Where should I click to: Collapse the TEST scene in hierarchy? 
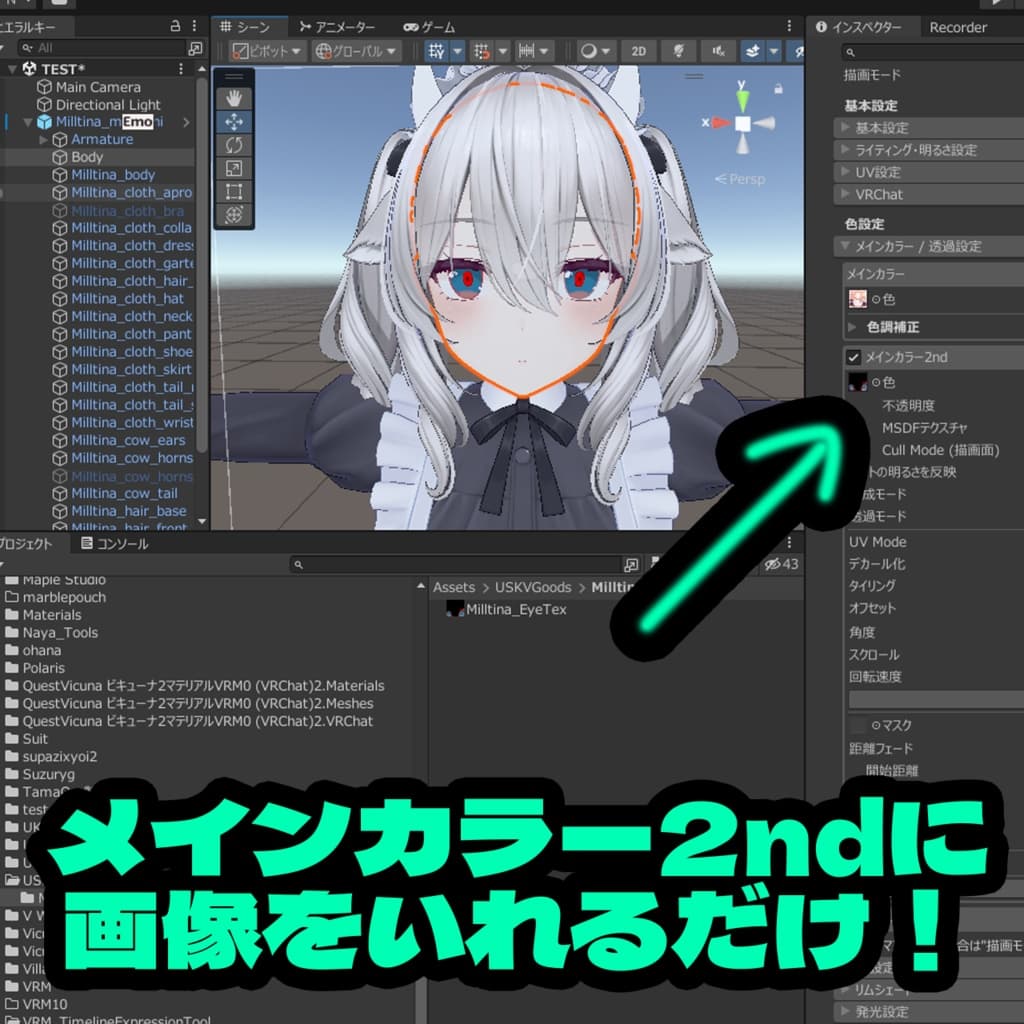[12, 69]
